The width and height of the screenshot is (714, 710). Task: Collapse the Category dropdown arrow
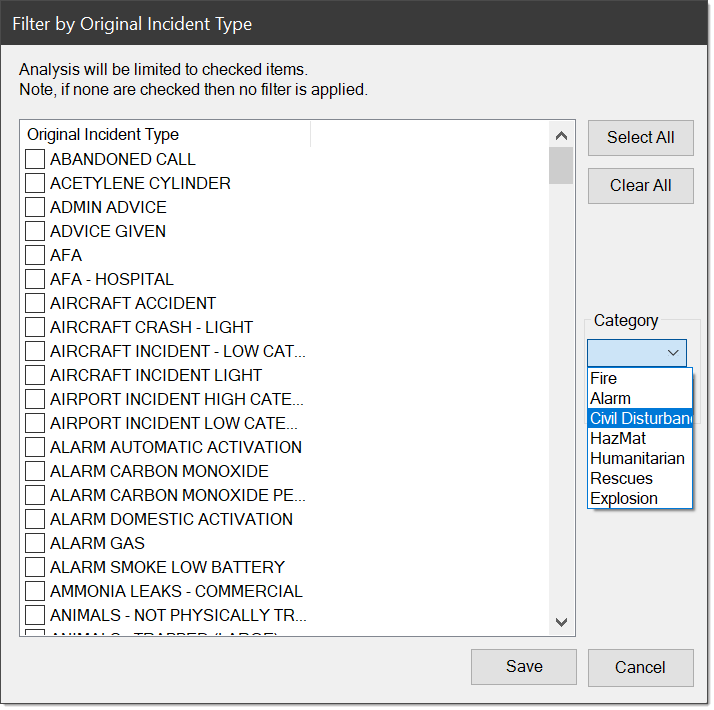674,353
